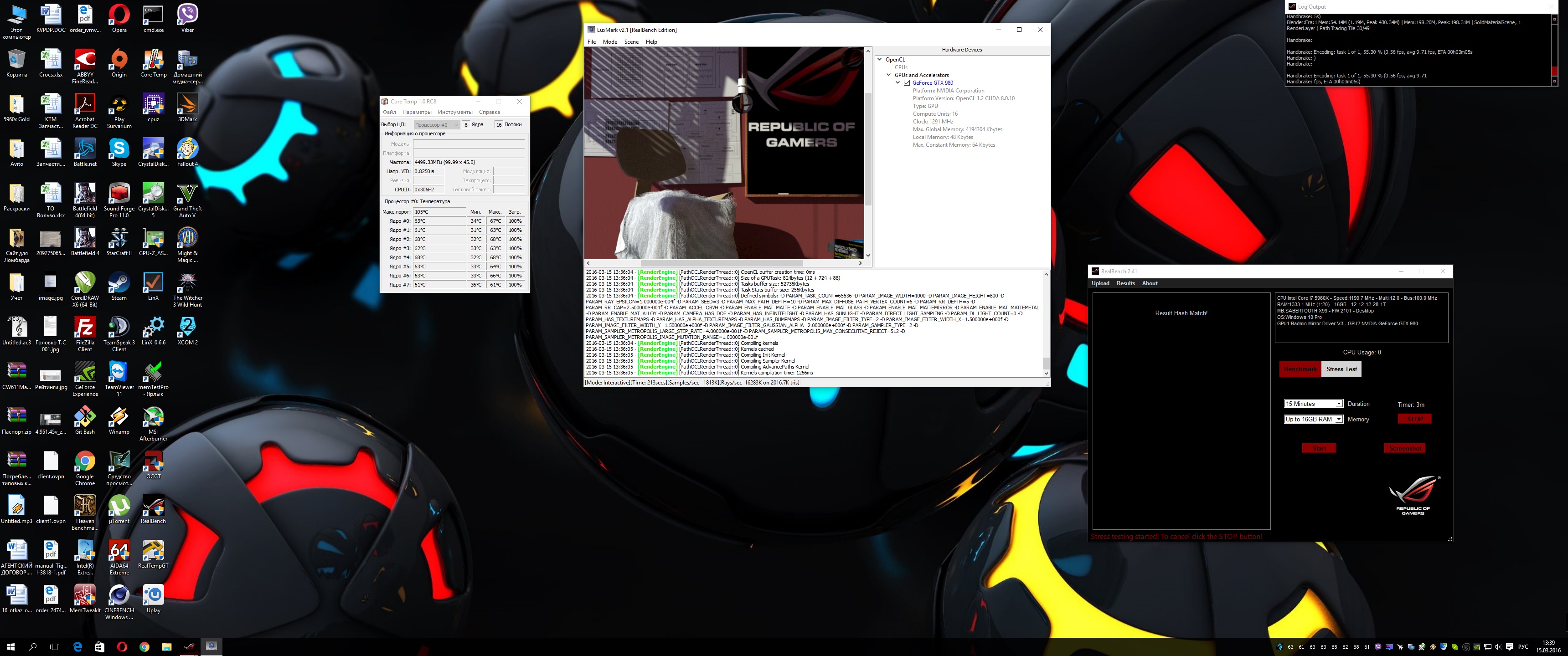Open the GPU-Z desktop shortcut

click(x=153, y=238)
